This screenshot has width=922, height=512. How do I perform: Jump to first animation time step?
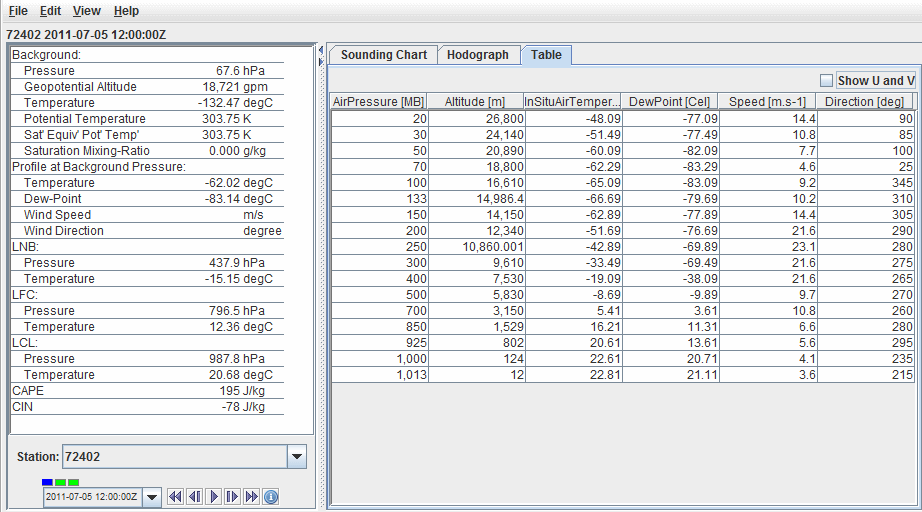[175, 497]
